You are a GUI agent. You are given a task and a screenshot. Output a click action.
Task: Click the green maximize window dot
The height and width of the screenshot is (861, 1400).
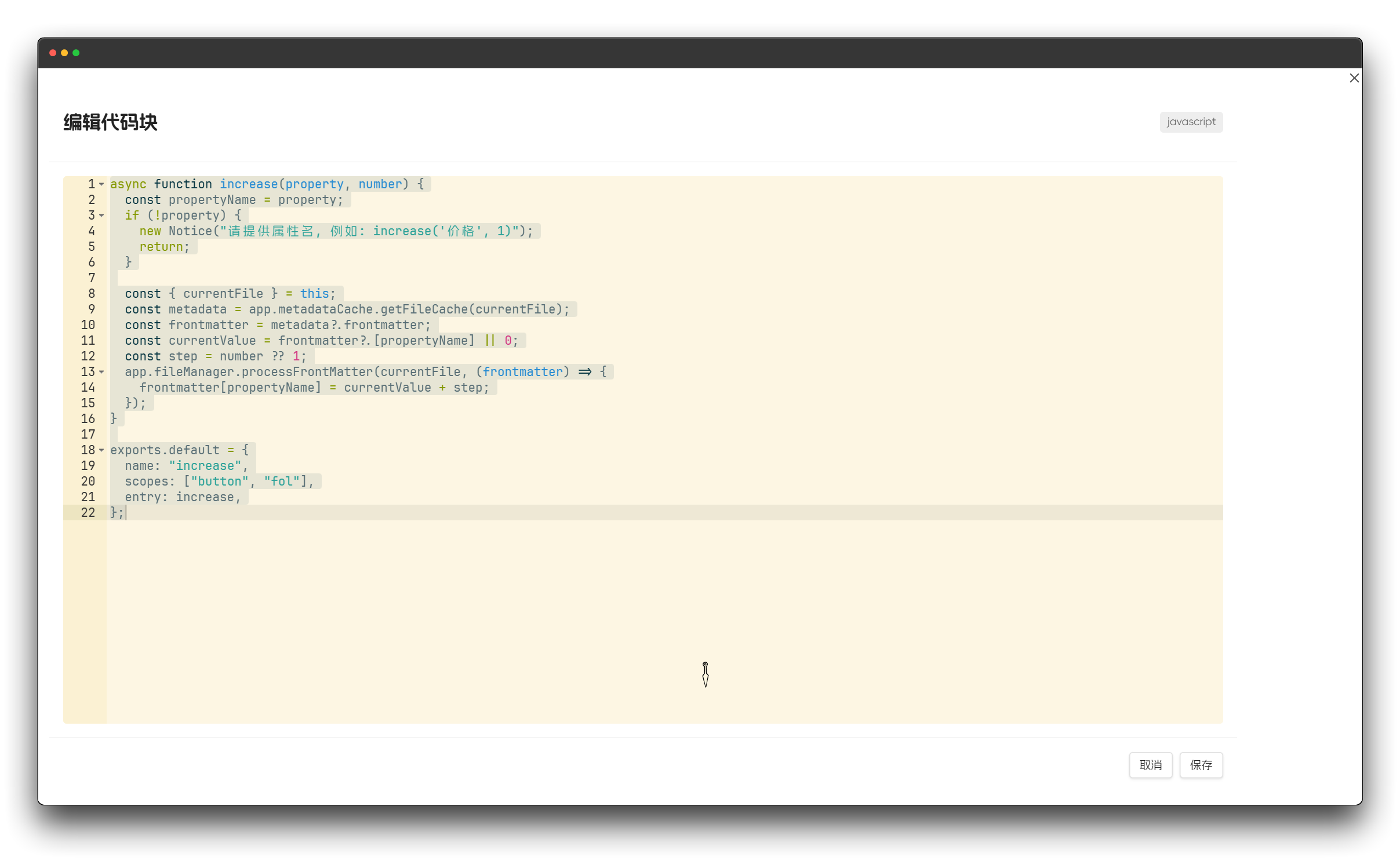[x=76, y=53]
